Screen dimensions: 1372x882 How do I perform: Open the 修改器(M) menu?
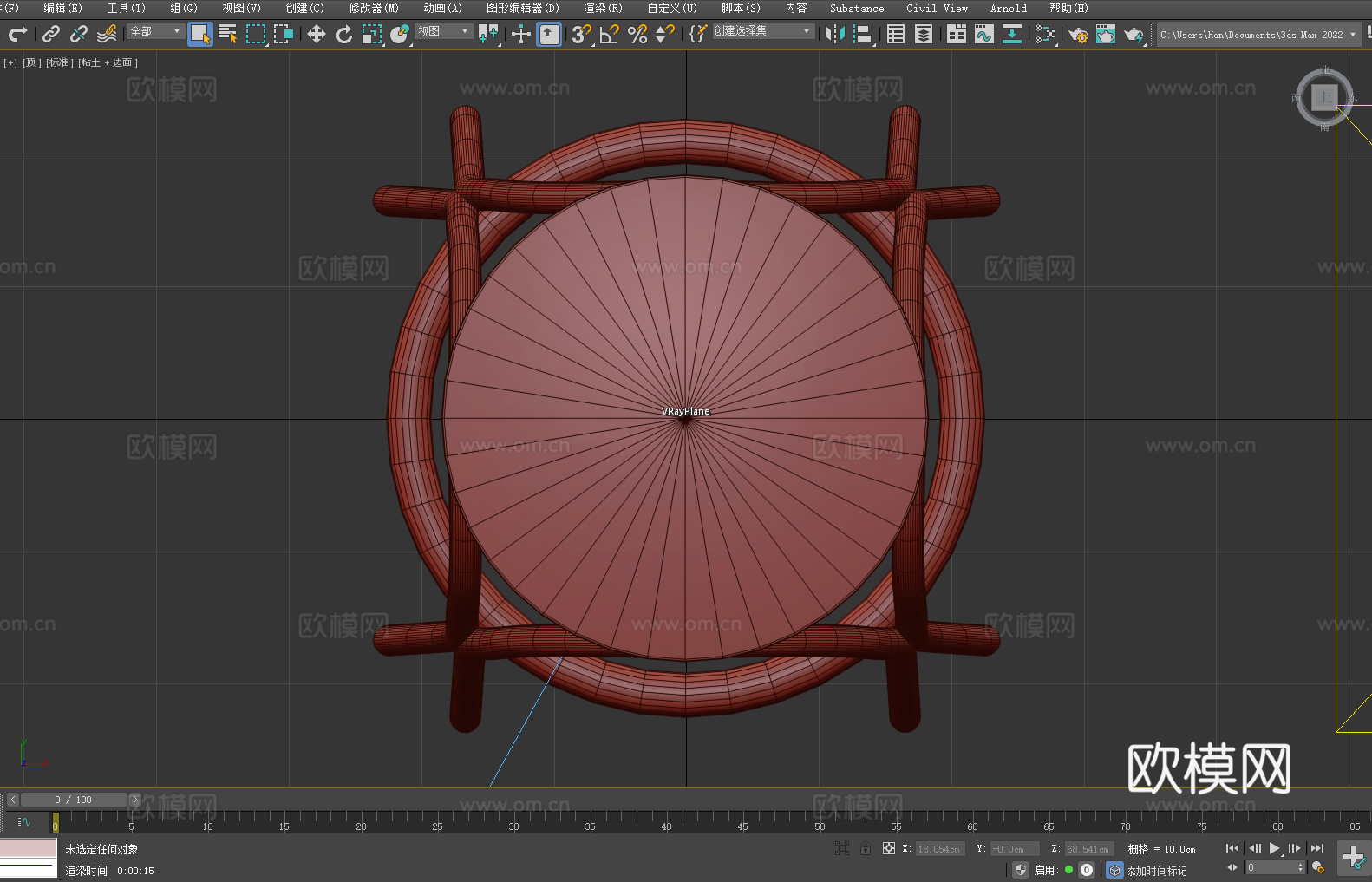pos(374,8)
